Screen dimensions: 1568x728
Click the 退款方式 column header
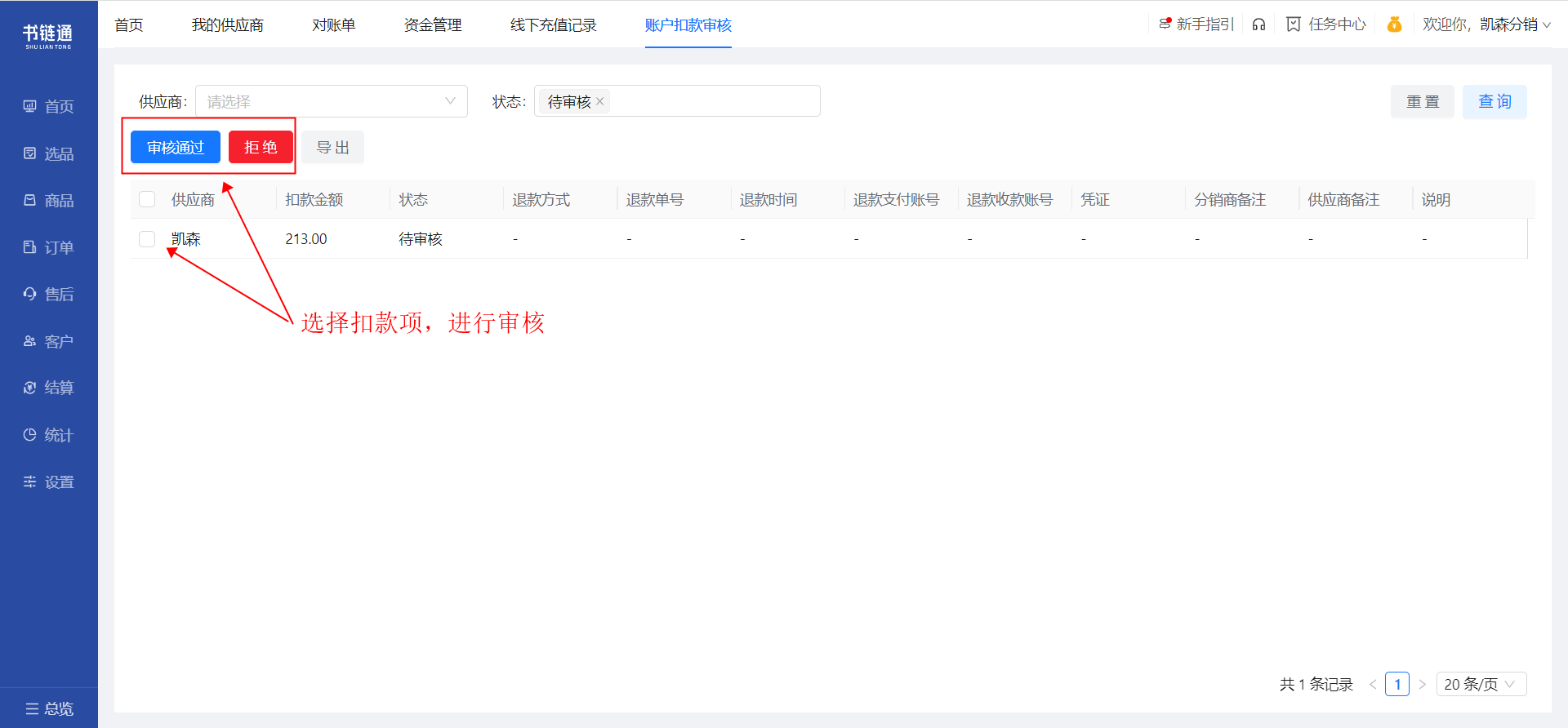coord(541,199)
